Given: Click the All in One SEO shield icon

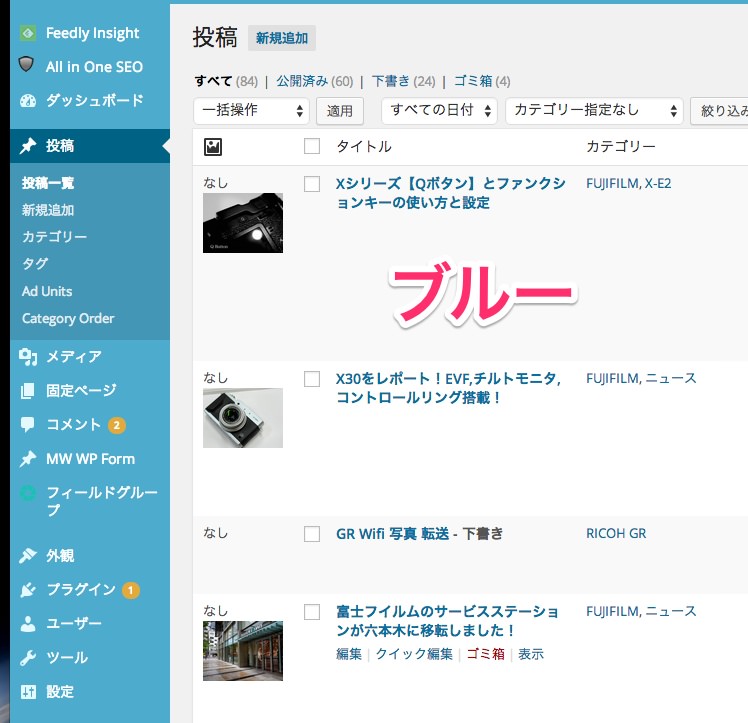Looking at the screenshot, I should (26, 64).
